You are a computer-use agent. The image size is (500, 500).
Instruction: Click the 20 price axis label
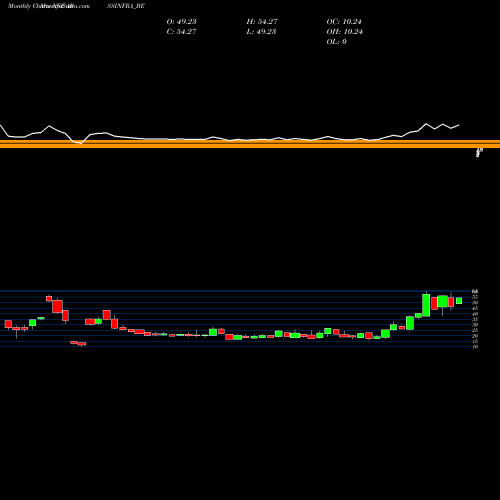(x=475, y=336)
